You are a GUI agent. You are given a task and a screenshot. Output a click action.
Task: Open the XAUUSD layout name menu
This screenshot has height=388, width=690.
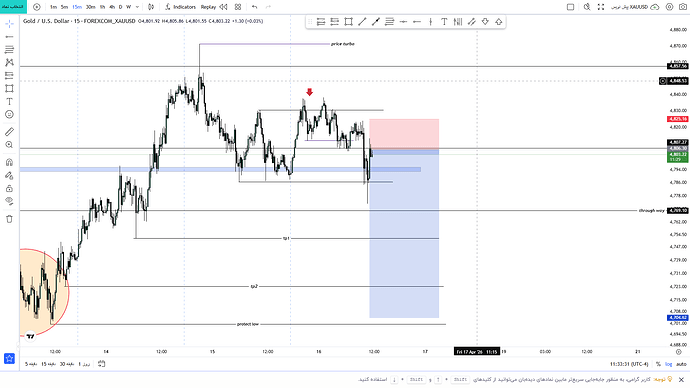click(x=629, y=7)
